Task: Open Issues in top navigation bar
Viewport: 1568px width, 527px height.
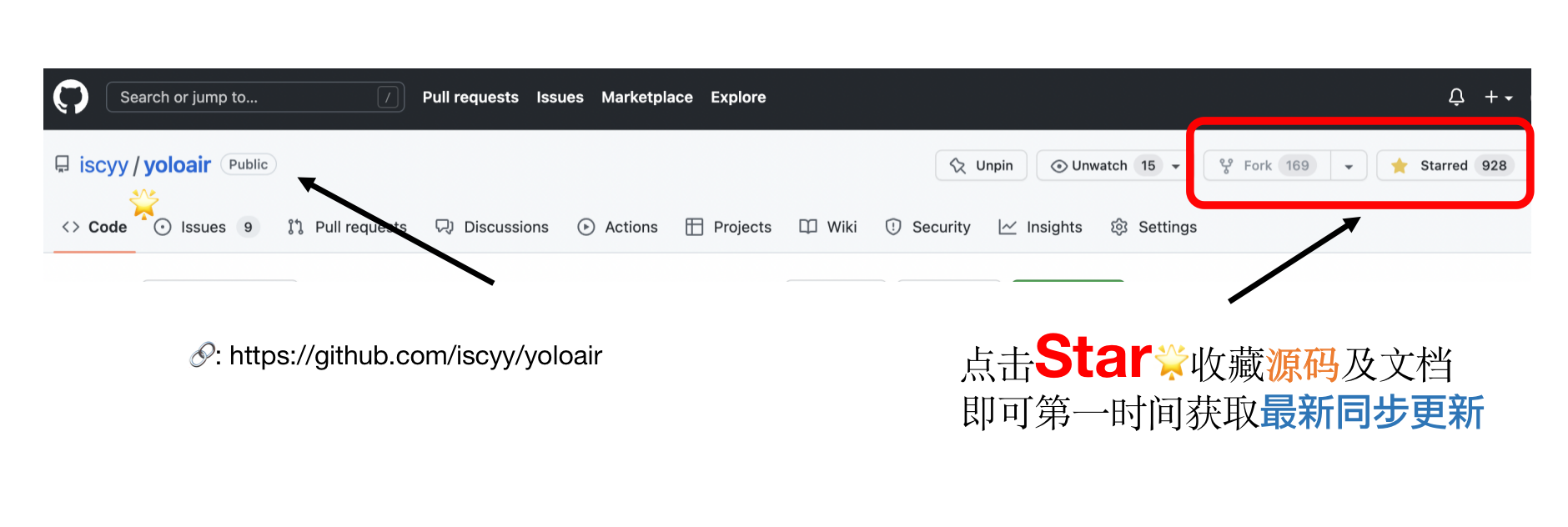Action: pos(560,98)
